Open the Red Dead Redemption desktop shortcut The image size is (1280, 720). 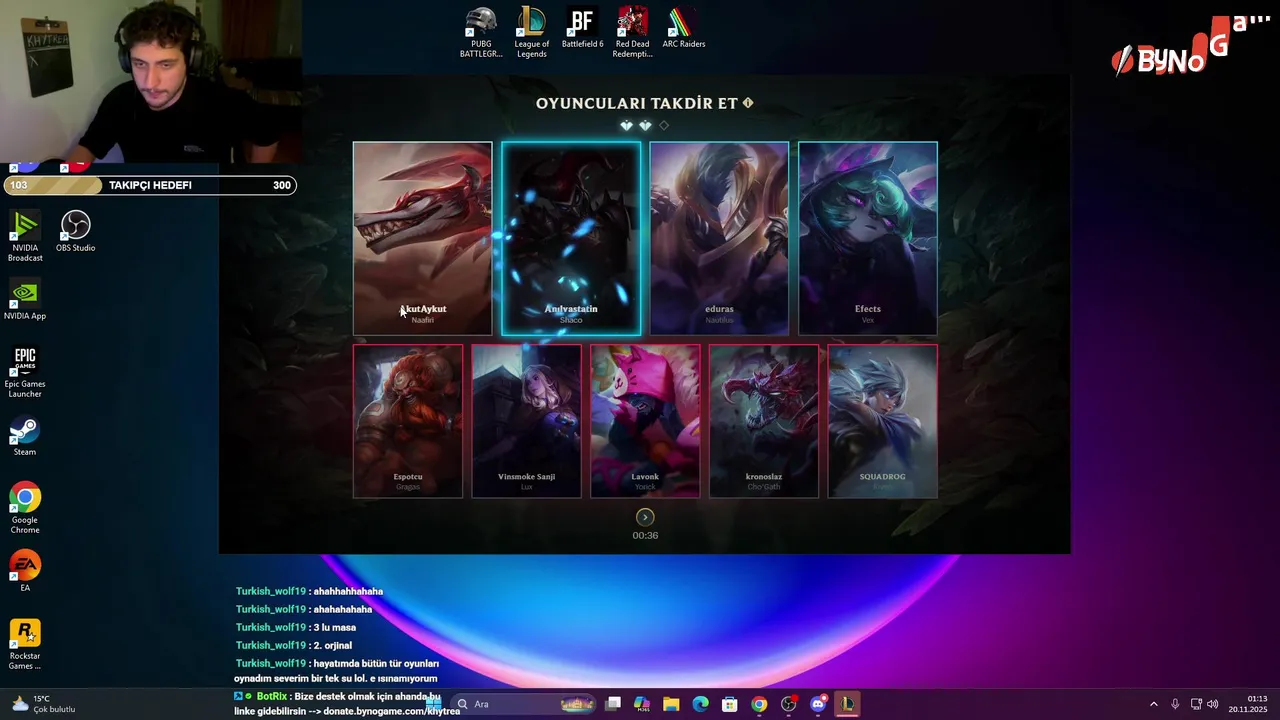pyautogui.click(x=632, y=33)
